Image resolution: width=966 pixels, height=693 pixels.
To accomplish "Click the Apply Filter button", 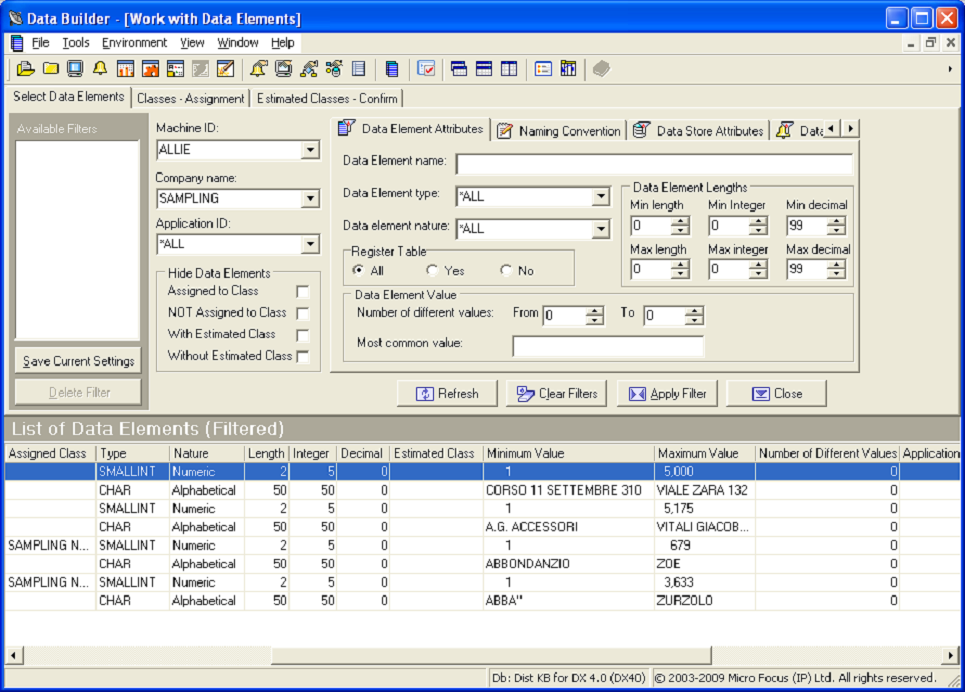I will [667, 393].
